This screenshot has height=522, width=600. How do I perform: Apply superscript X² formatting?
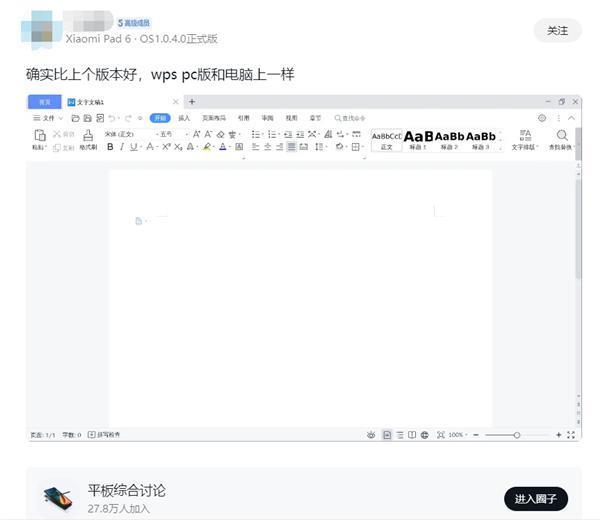(166, 147)
